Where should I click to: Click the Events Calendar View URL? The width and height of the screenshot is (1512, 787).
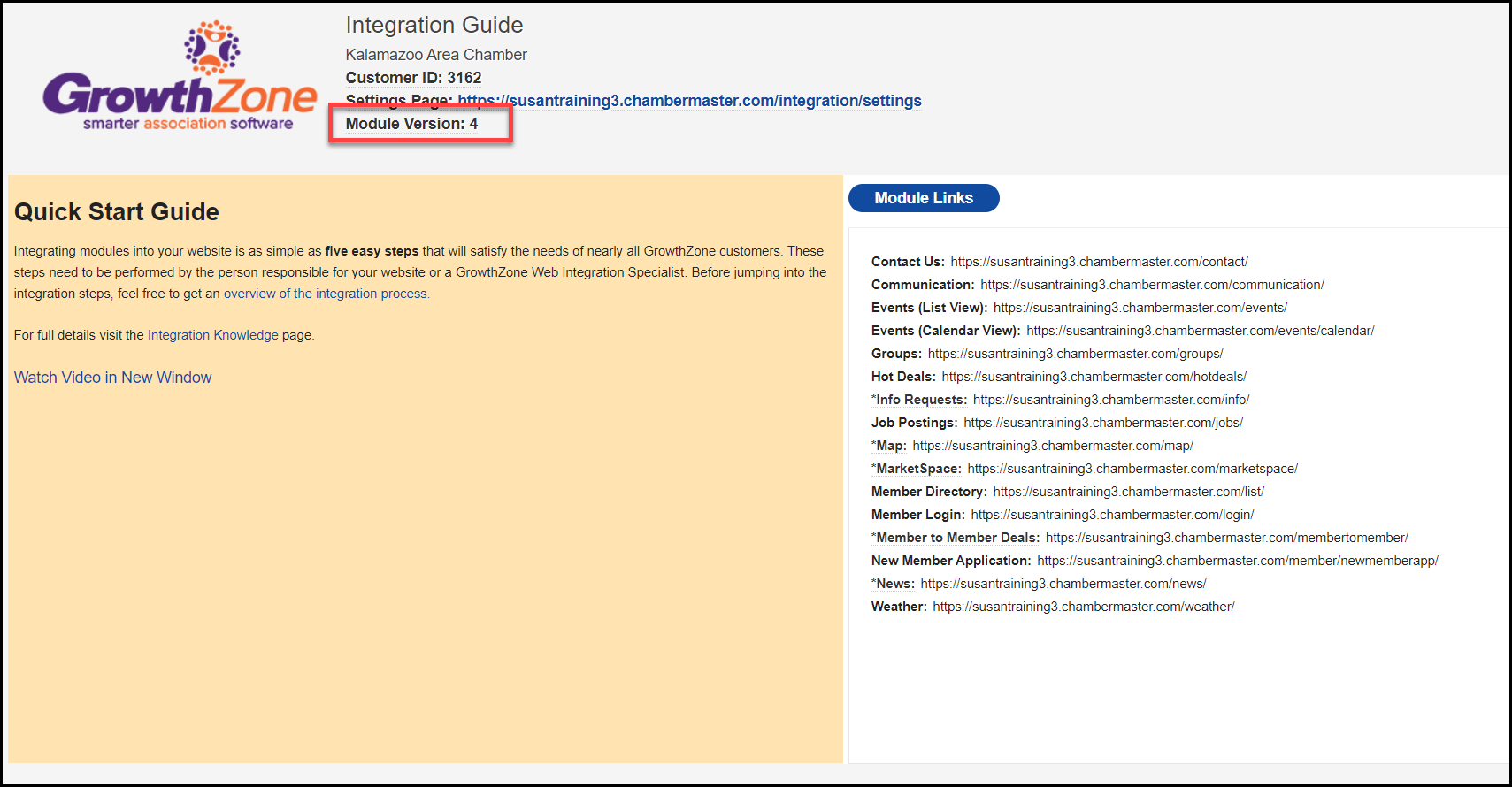[x=1200, y=331]
